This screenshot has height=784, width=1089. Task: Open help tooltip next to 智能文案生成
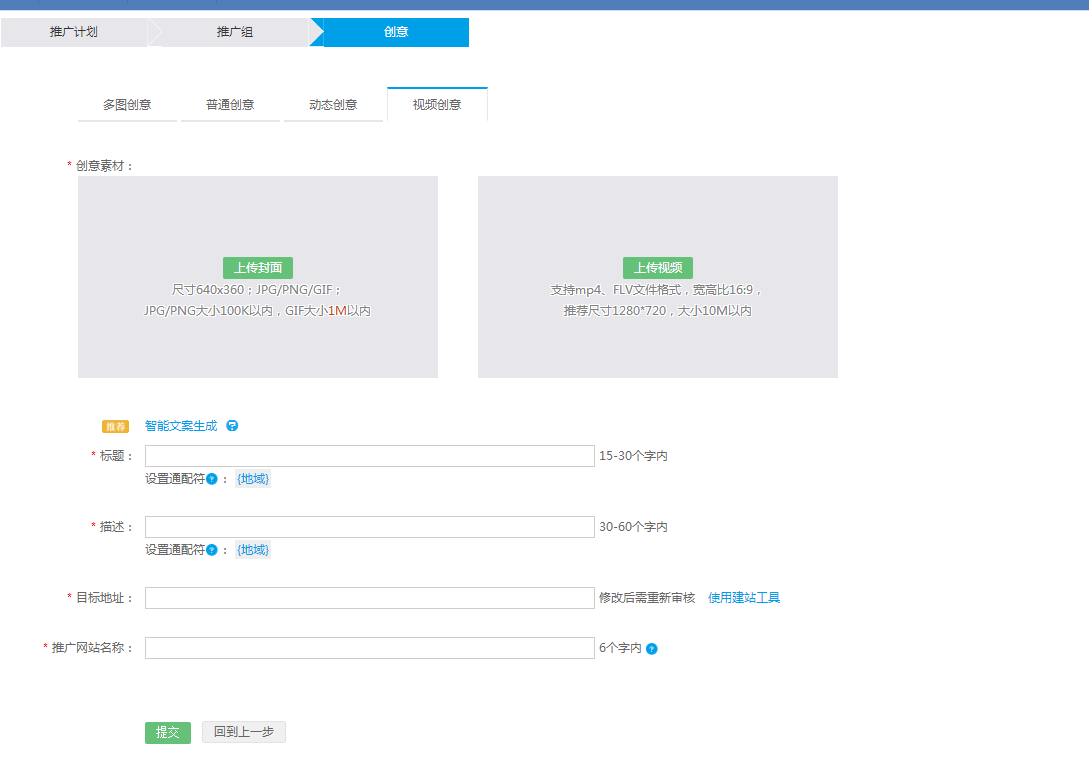pyautogui.click(x=231, y=425)
